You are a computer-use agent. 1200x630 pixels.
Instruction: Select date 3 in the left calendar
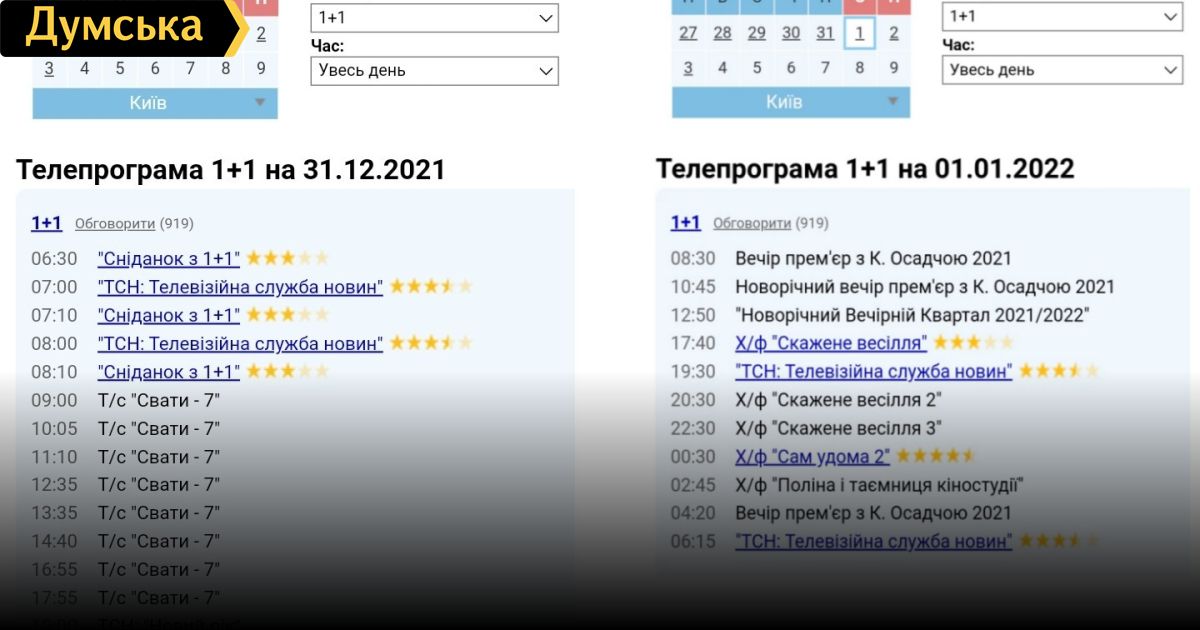click(x=49, y=69)
